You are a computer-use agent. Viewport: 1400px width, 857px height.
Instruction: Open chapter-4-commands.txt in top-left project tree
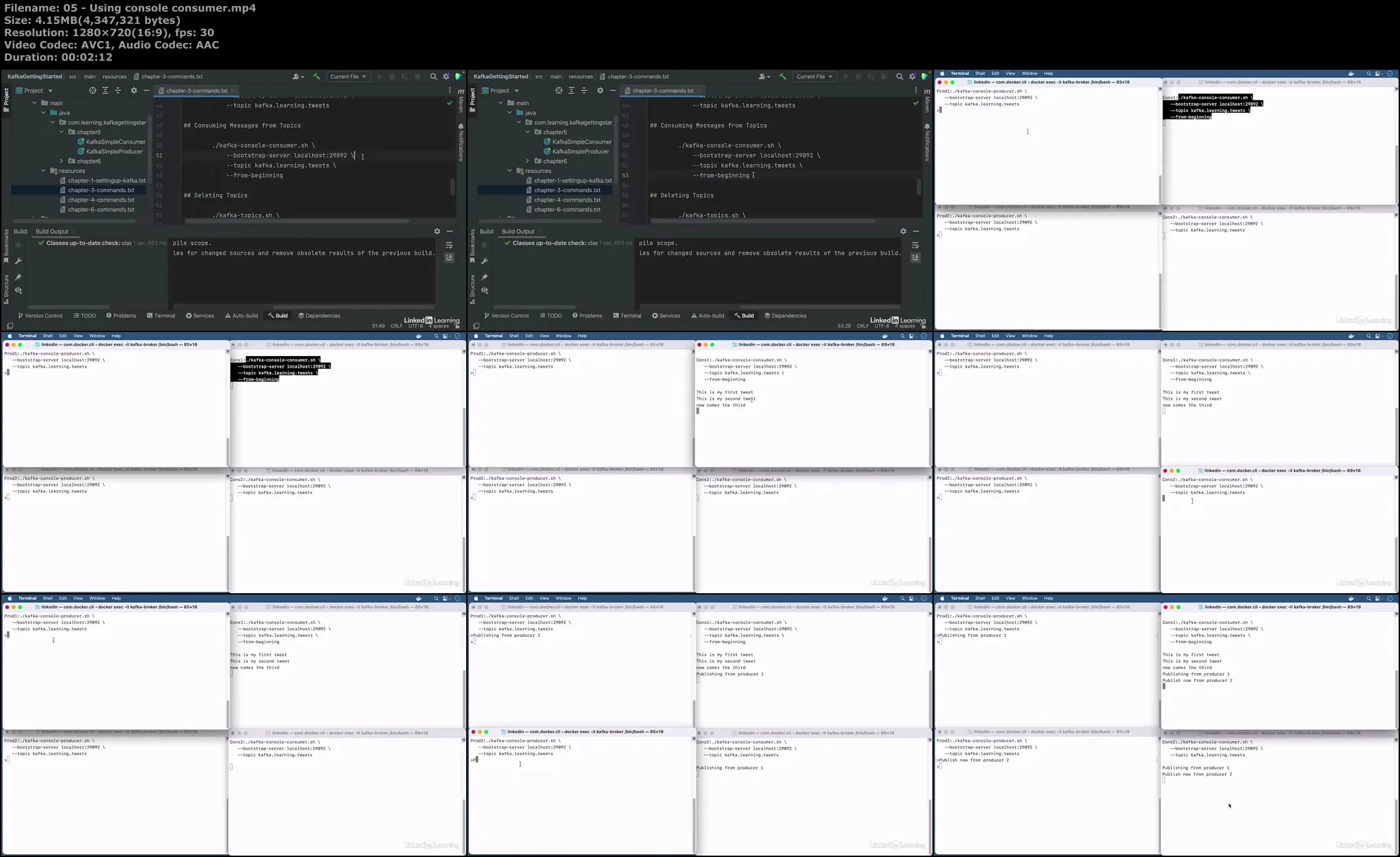101,200
